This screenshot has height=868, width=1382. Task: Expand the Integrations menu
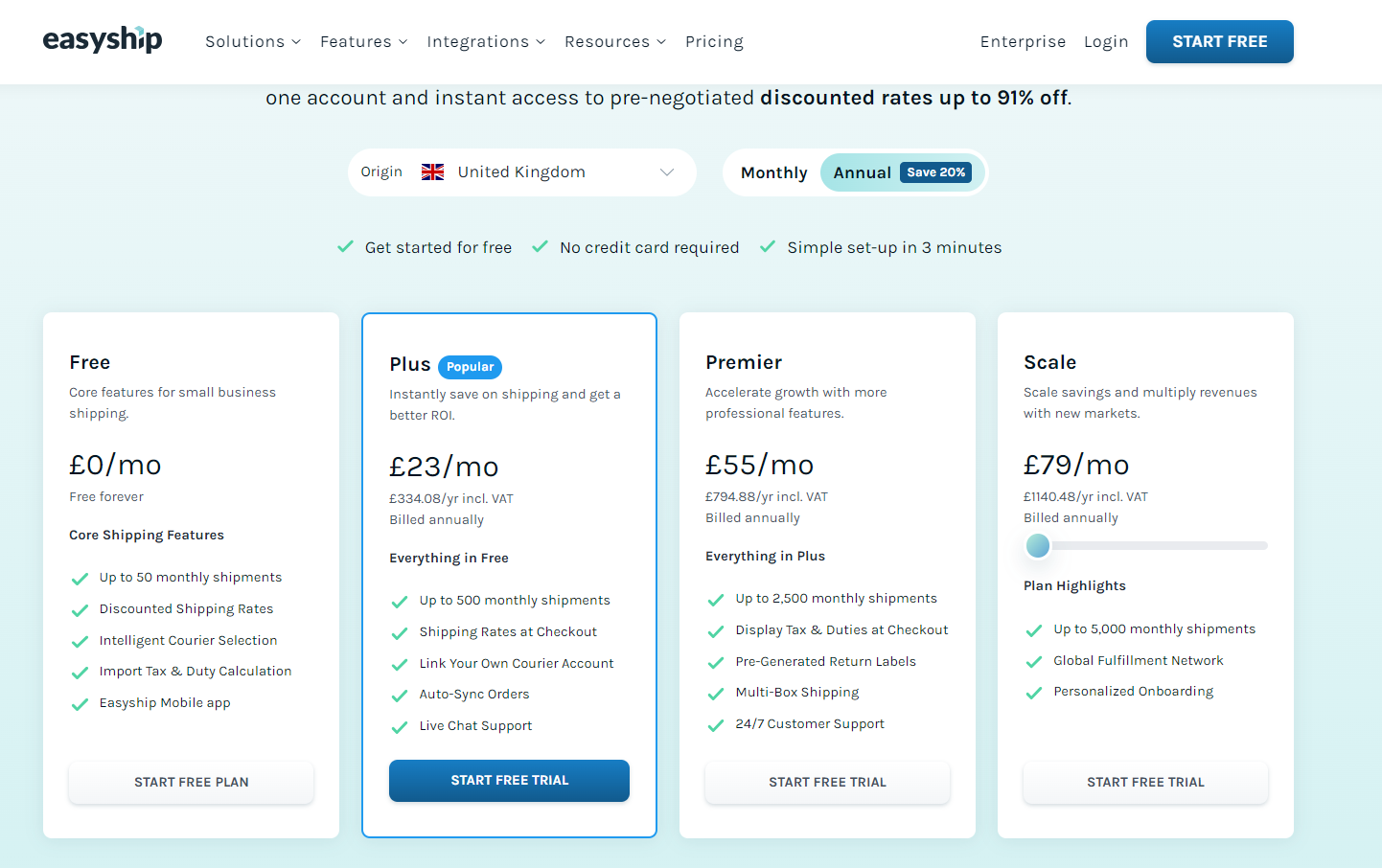point(485,41)
